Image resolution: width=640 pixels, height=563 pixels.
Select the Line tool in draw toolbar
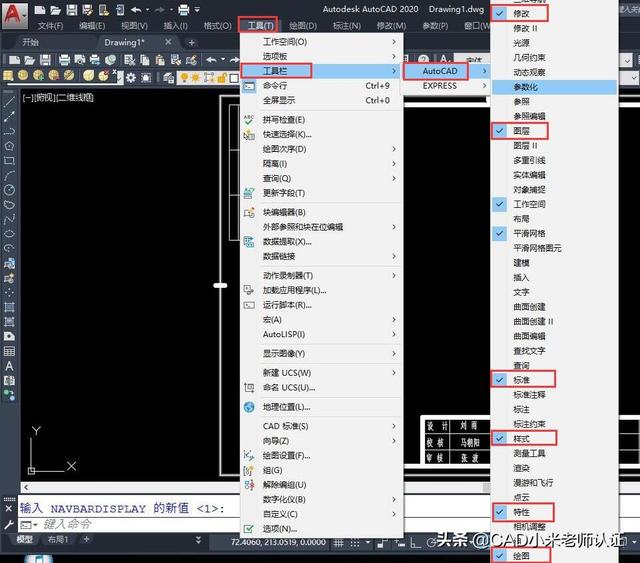(9, 101)
